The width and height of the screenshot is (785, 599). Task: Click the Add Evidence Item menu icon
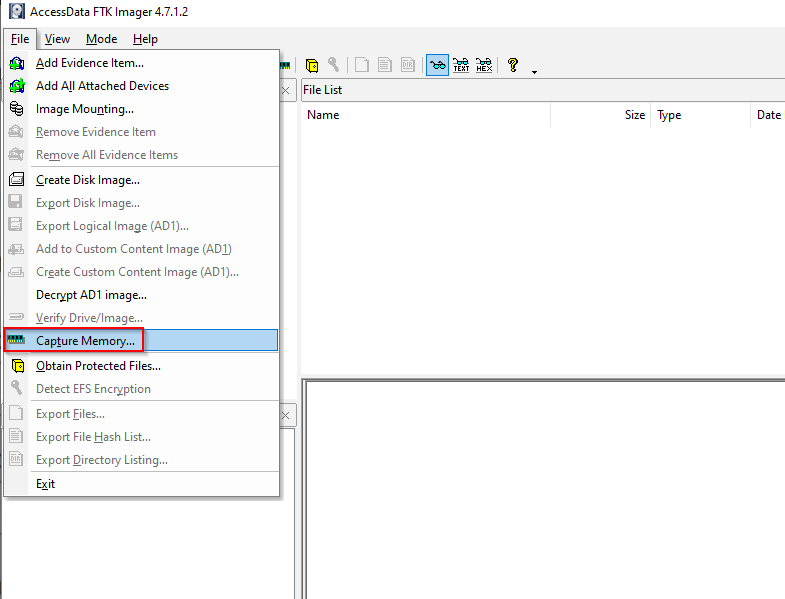17,63
